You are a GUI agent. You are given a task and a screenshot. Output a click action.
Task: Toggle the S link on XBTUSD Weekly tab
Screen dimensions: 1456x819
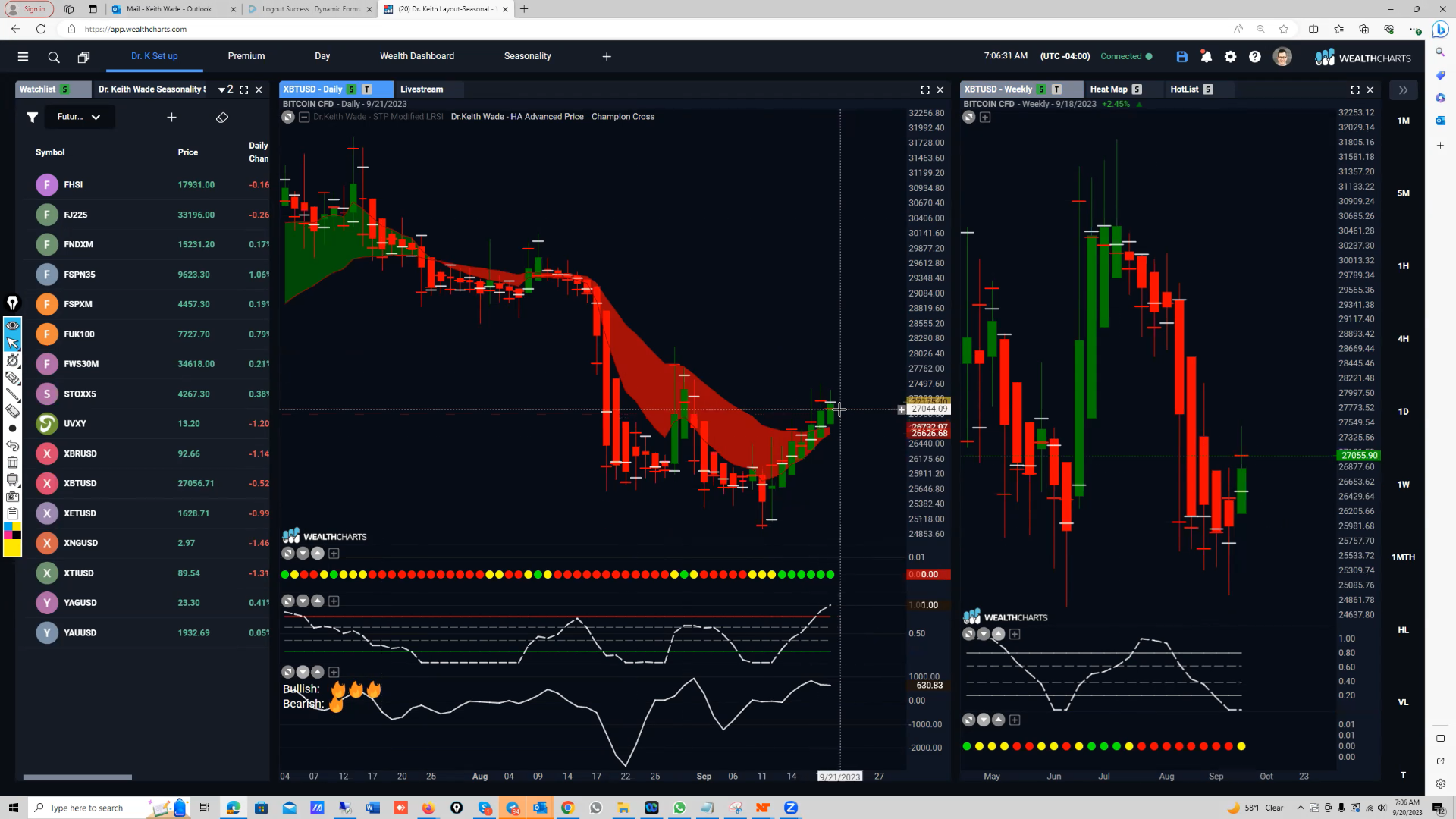[1041, 89]
